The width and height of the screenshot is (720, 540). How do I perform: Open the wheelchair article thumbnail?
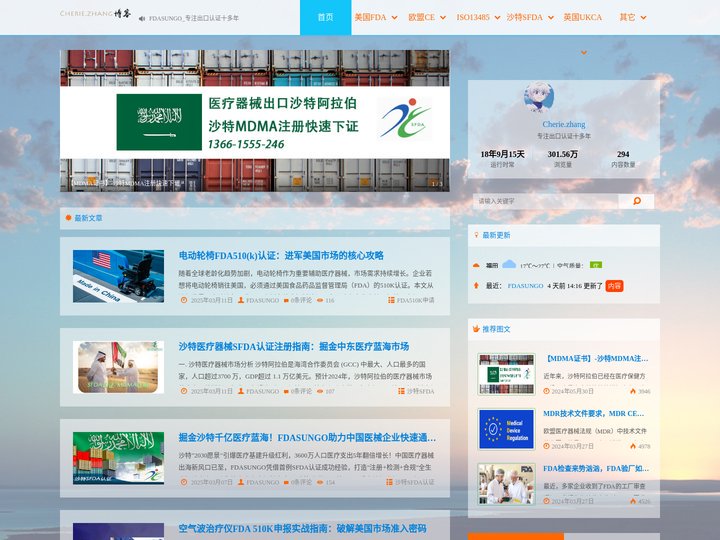click(x=118, y=276)
